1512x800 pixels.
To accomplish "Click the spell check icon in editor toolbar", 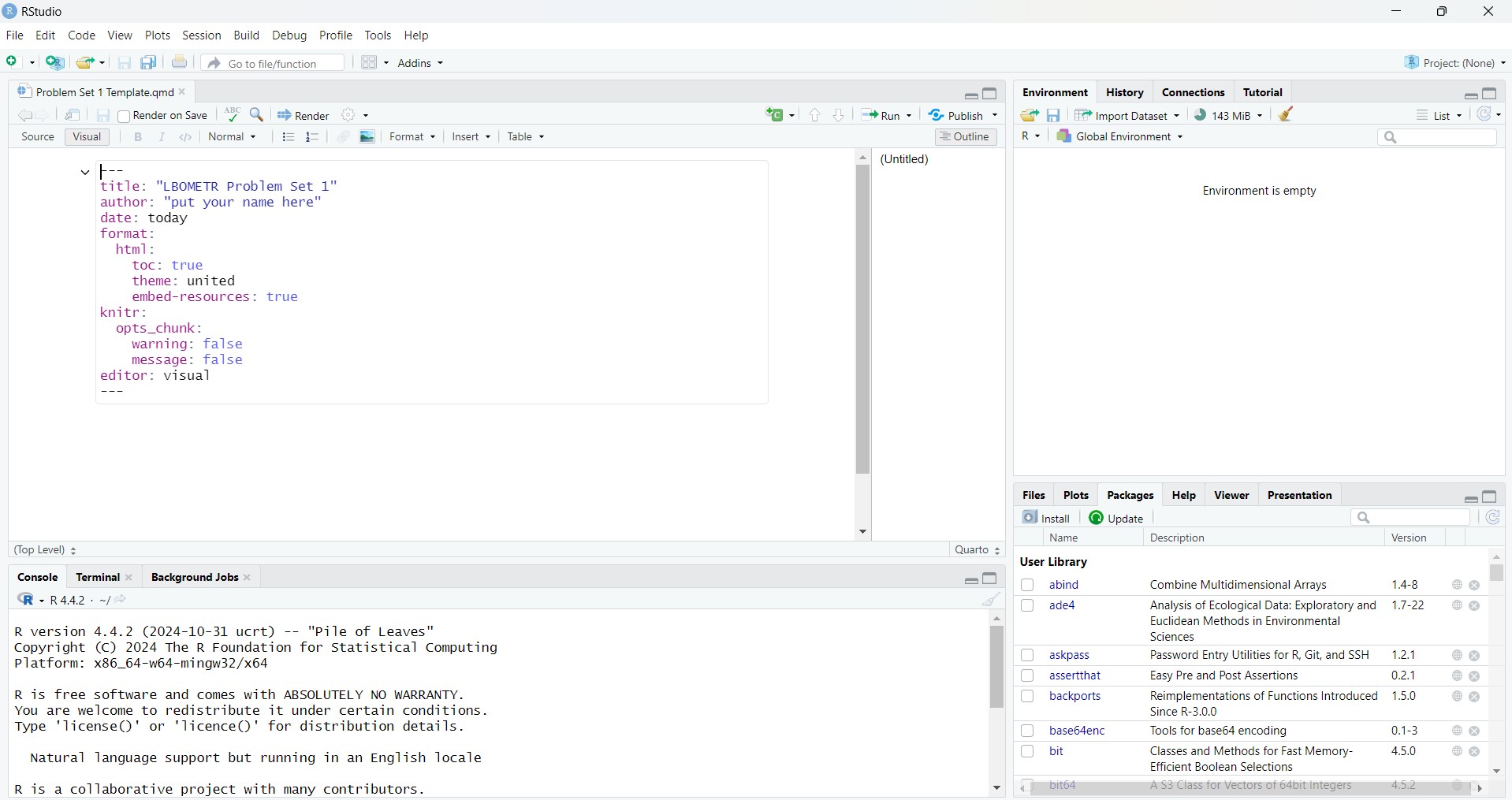I will 232,115.
